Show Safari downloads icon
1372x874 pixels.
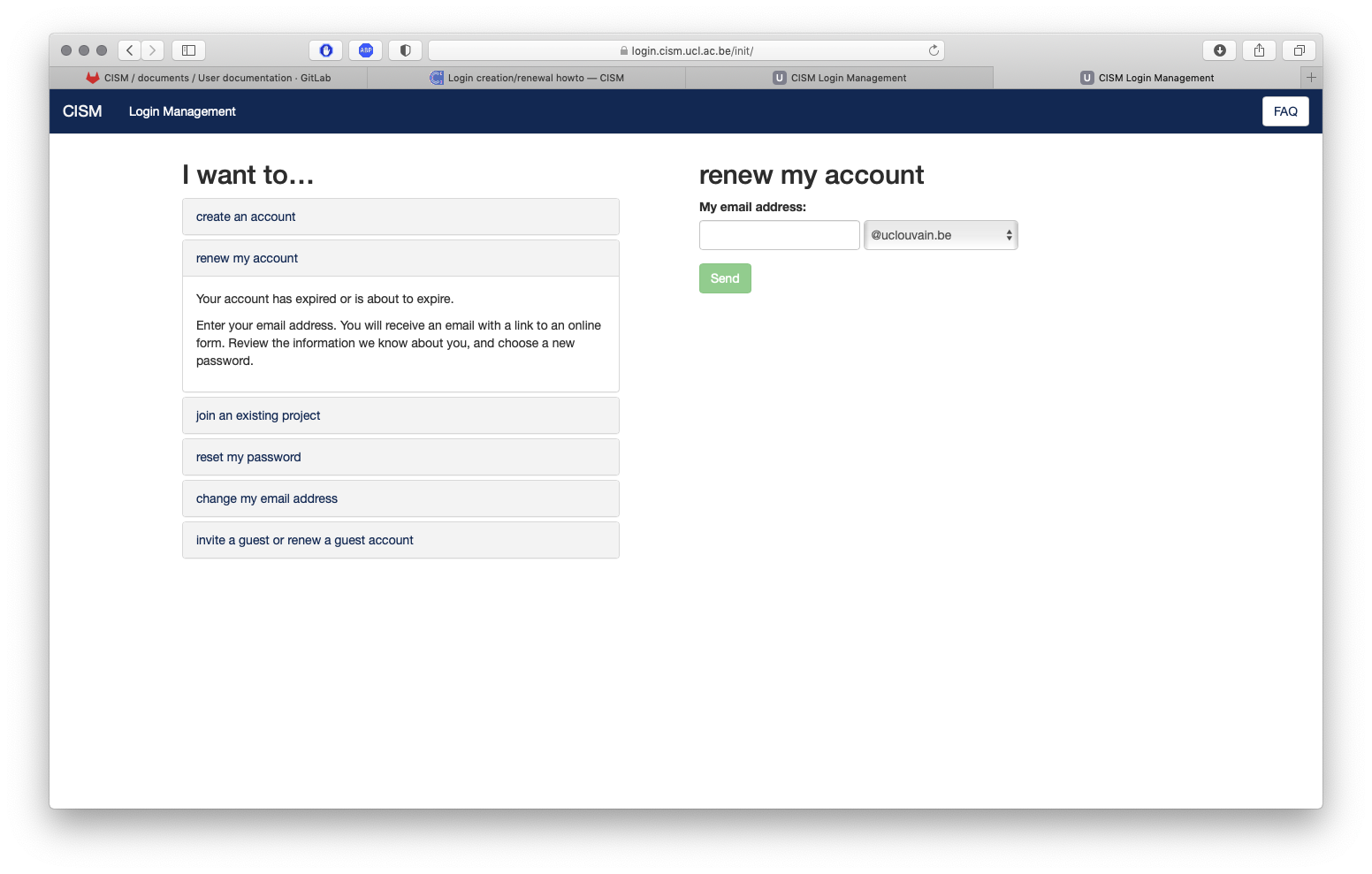[x=1219, y=50]
